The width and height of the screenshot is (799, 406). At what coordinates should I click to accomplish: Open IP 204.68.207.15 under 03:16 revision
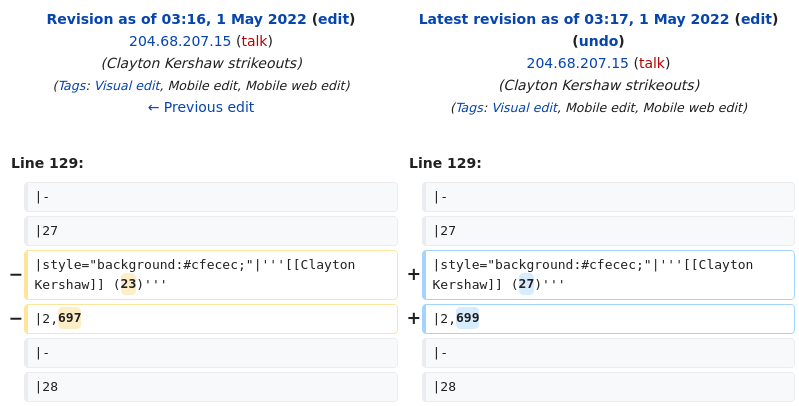pos(180,41)
